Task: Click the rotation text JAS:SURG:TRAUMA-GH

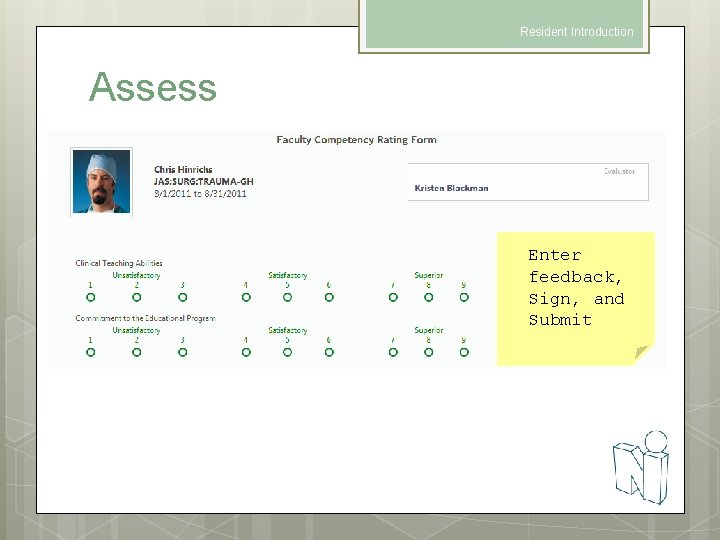Action: click(204, 181)
